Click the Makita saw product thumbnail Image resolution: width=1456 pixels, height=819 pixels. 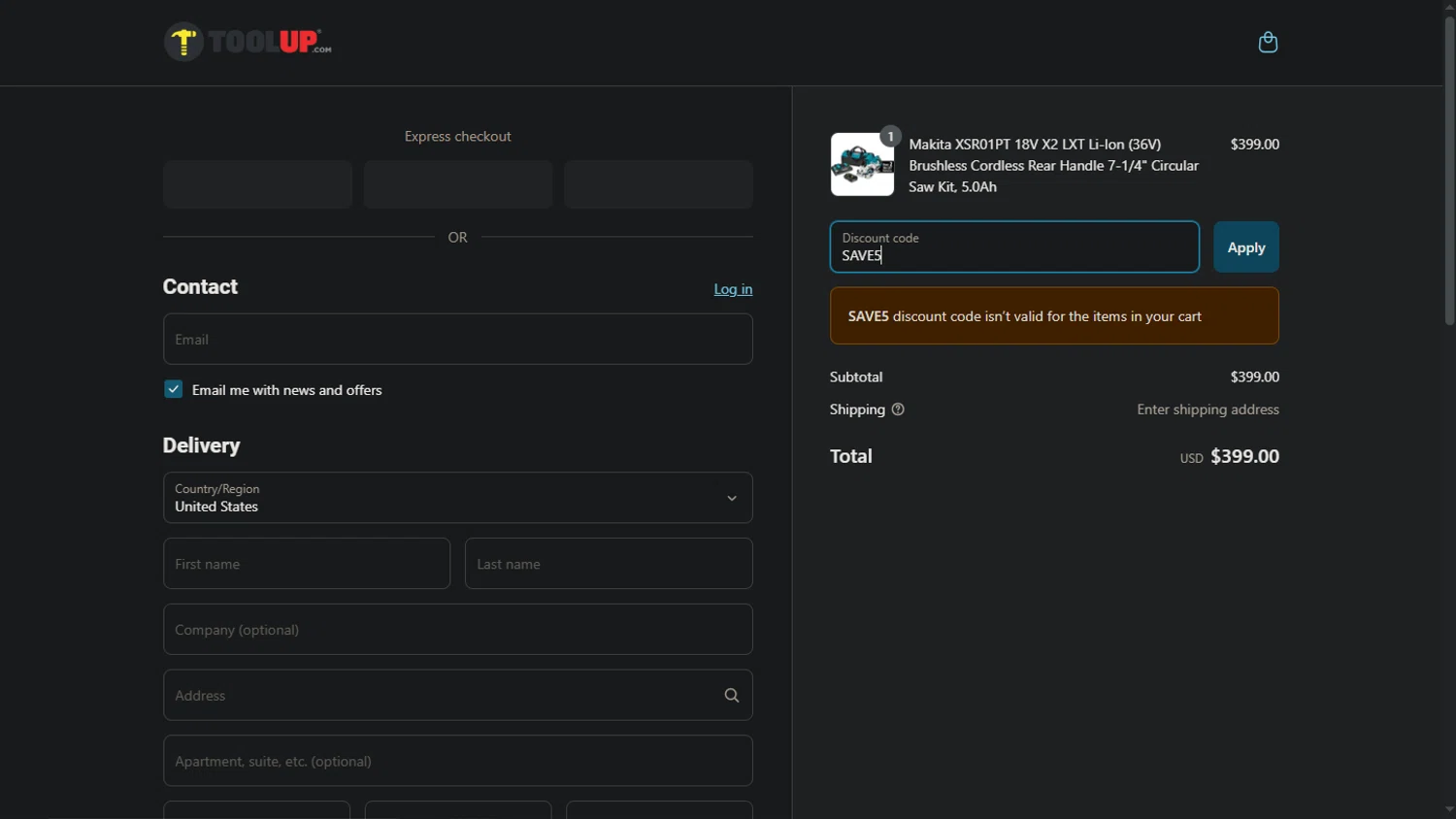click(x=862, y=165)
